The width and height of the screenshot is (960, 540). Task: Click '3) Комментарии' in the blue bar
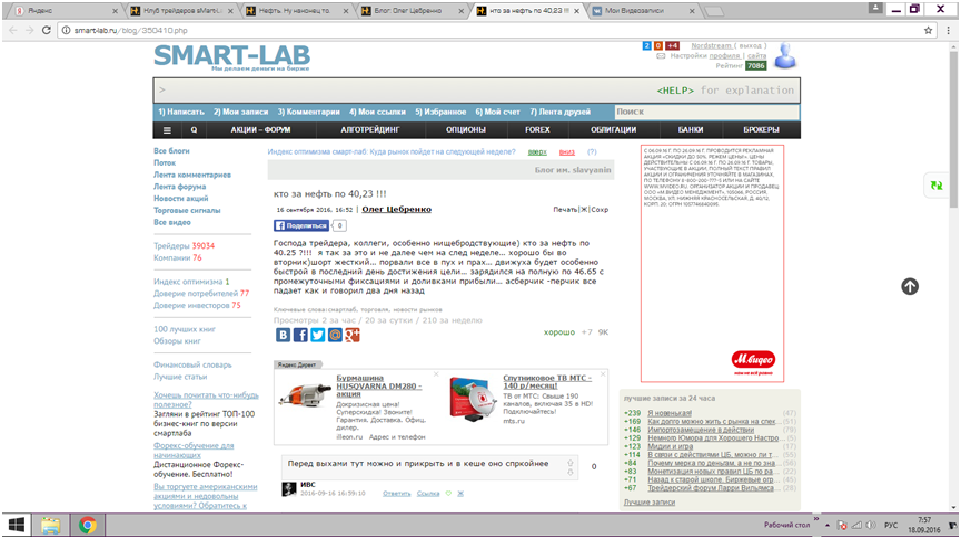tap(309, 112)
